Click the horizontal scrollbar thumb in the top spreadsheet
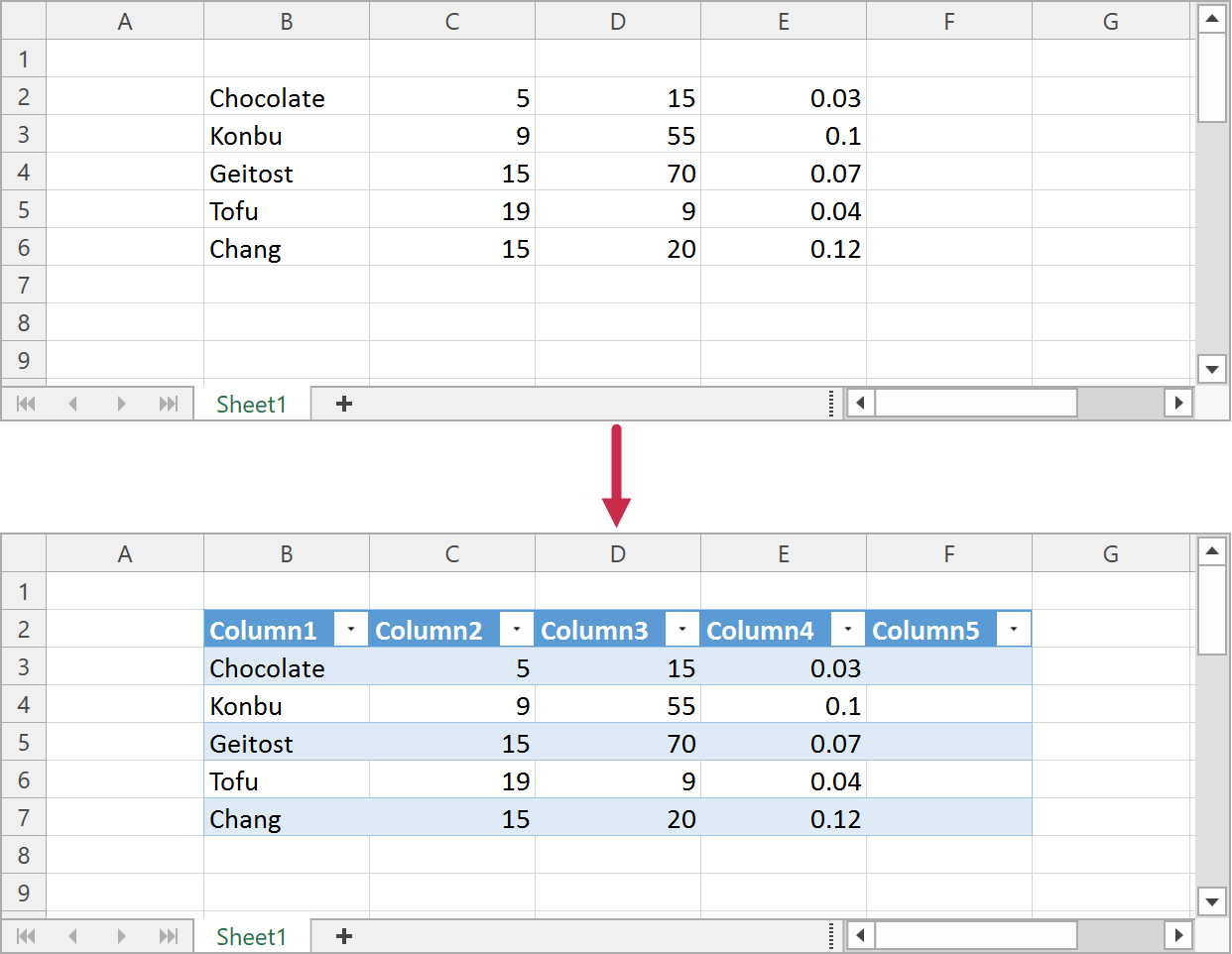 975,403
